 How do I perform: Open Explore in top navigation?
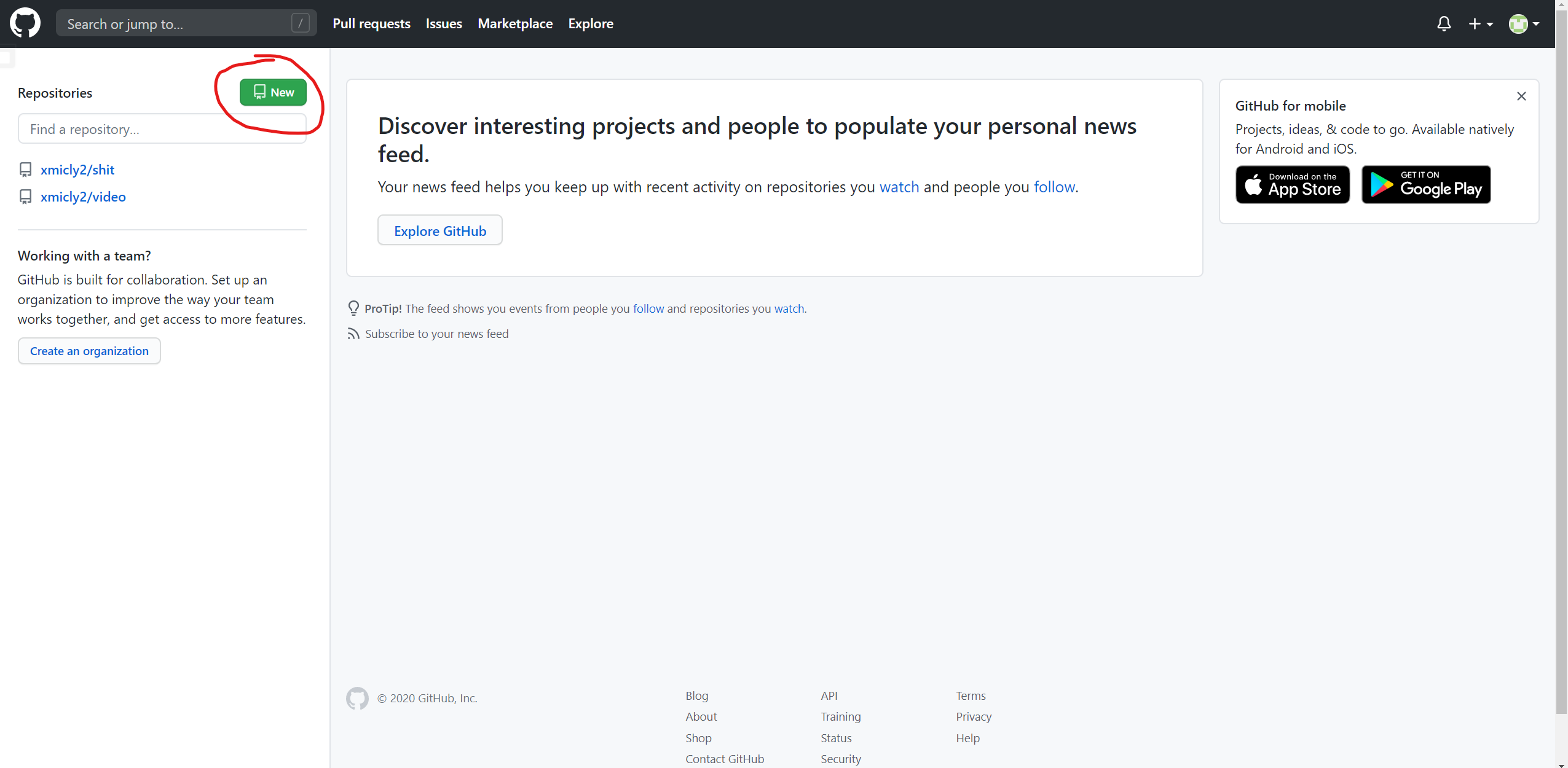coord(591,23)
